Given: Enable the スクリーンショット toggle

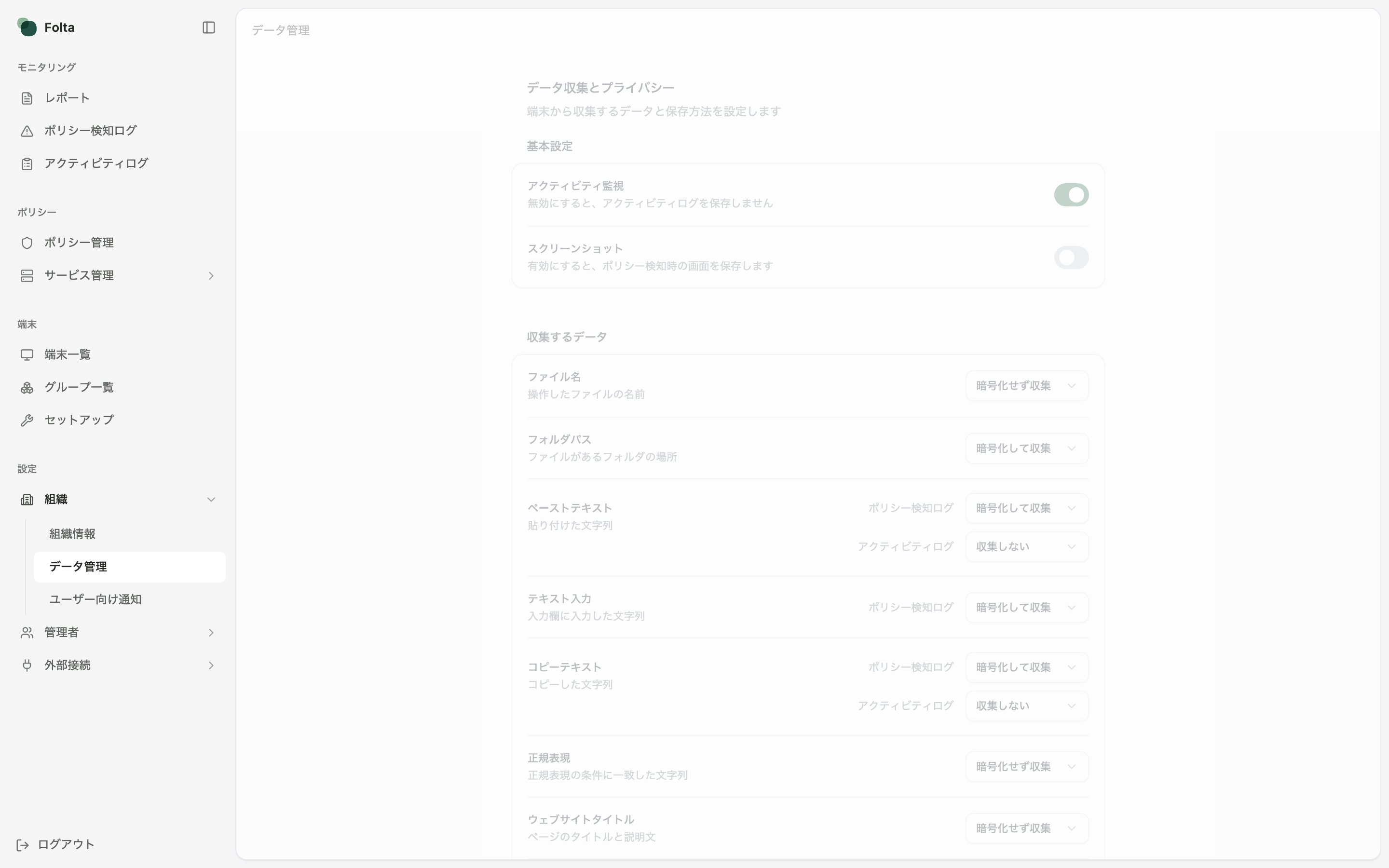Looking at the screenshot, I should click(1071, 257).
